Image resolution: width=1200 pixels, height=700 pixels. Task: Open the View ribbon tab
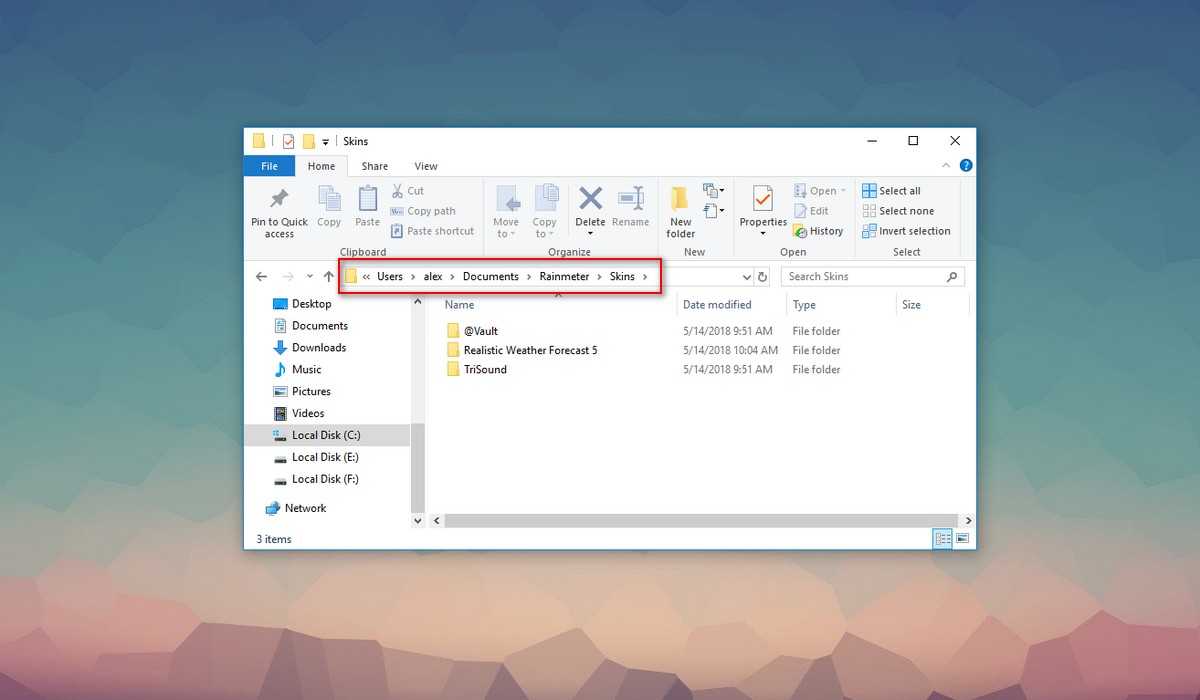(426, 166)
